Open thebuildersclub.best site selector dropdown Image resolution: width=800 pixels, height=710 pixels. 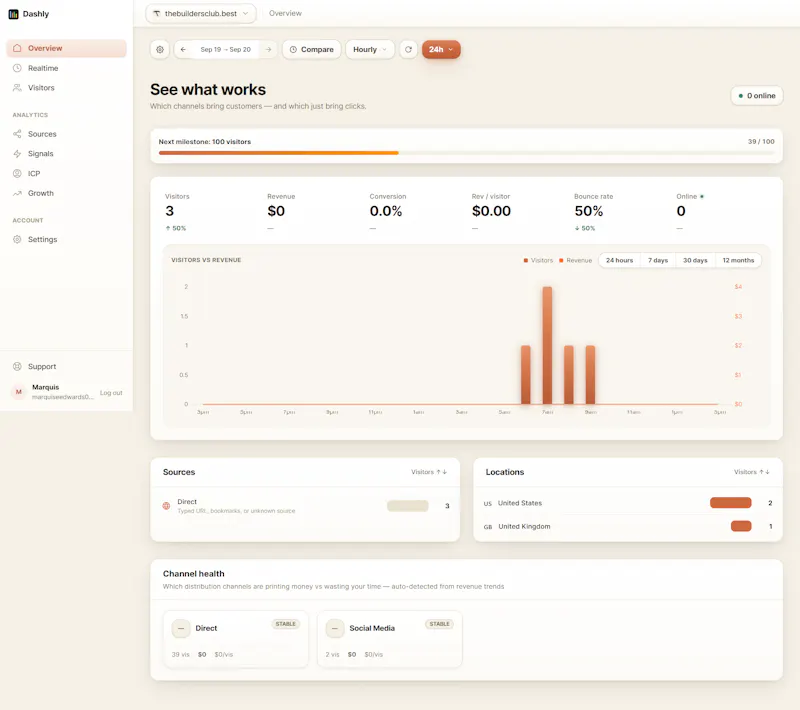tap(201, 13)
